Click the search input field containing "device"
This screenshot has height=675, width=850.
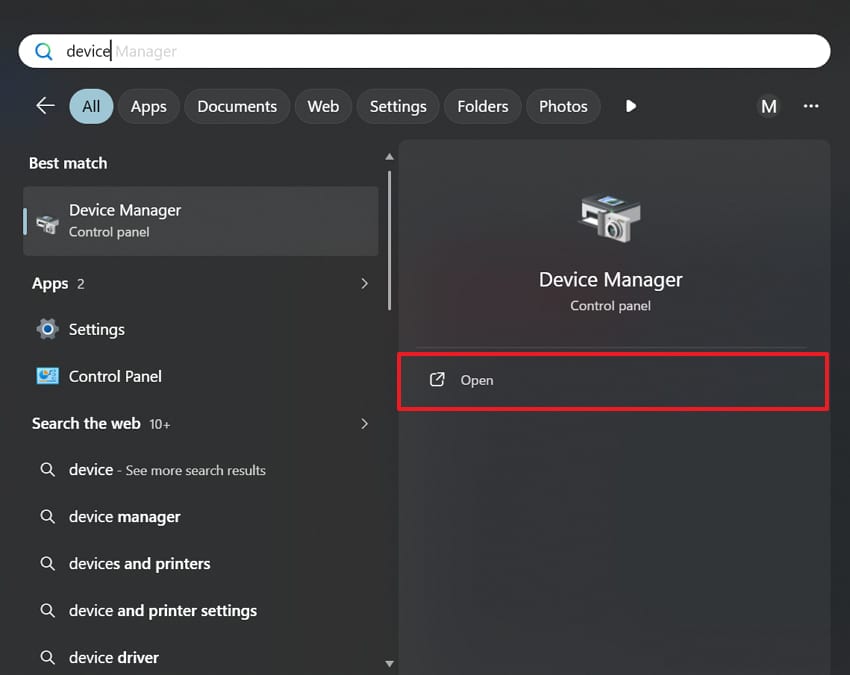point(424,52)
